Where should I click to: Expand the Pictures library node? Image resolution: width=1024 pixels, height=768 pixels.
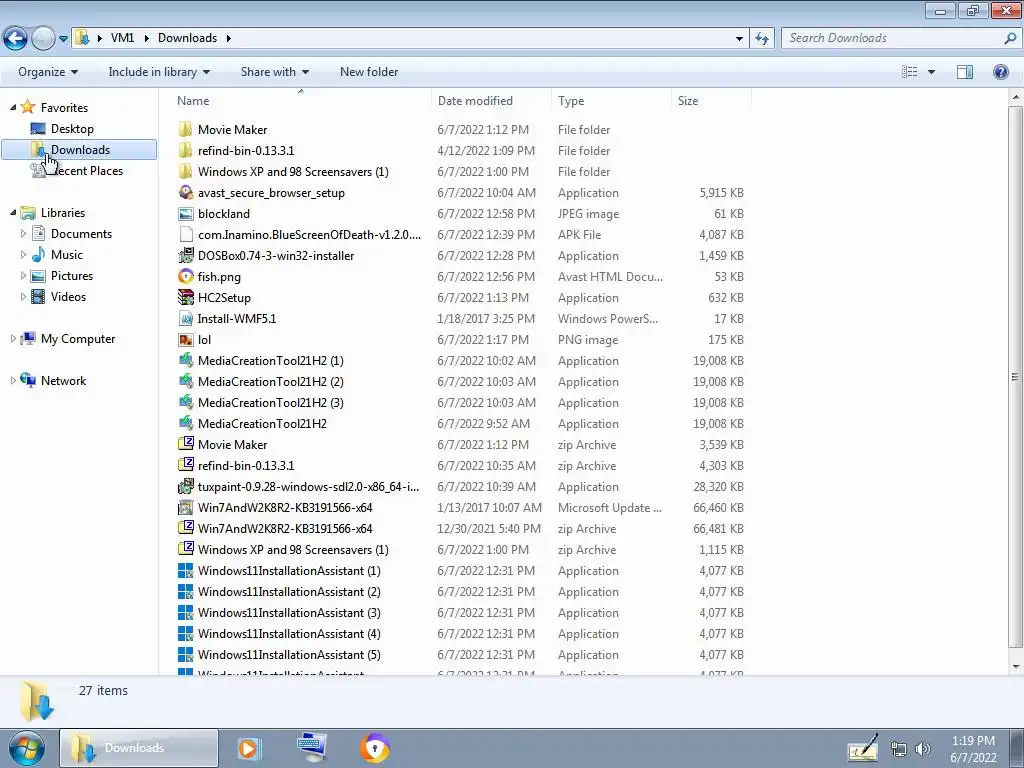[x=24, y=276]
